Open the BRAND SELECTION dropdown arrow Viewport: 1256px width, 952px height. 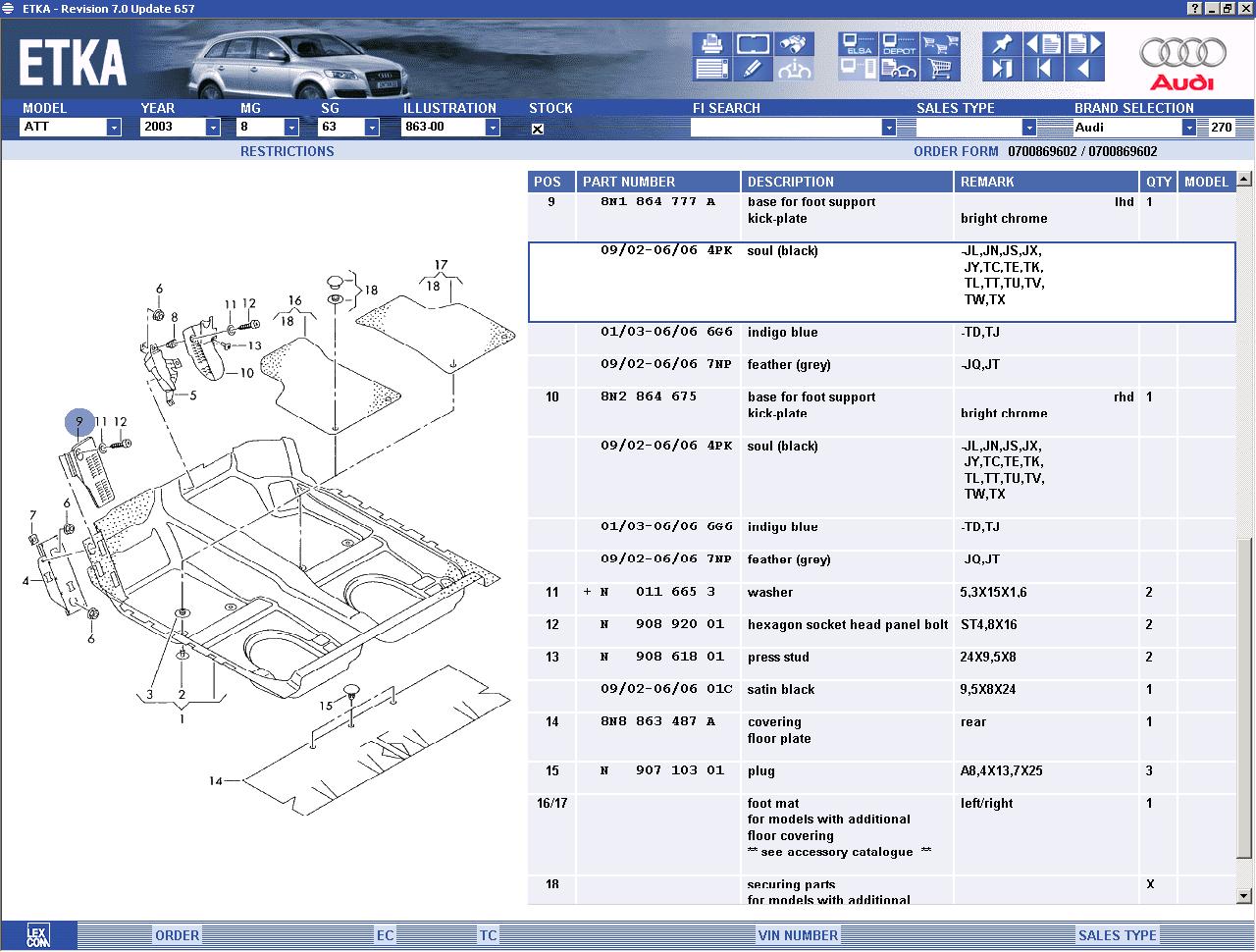(x=1189, y=128)
